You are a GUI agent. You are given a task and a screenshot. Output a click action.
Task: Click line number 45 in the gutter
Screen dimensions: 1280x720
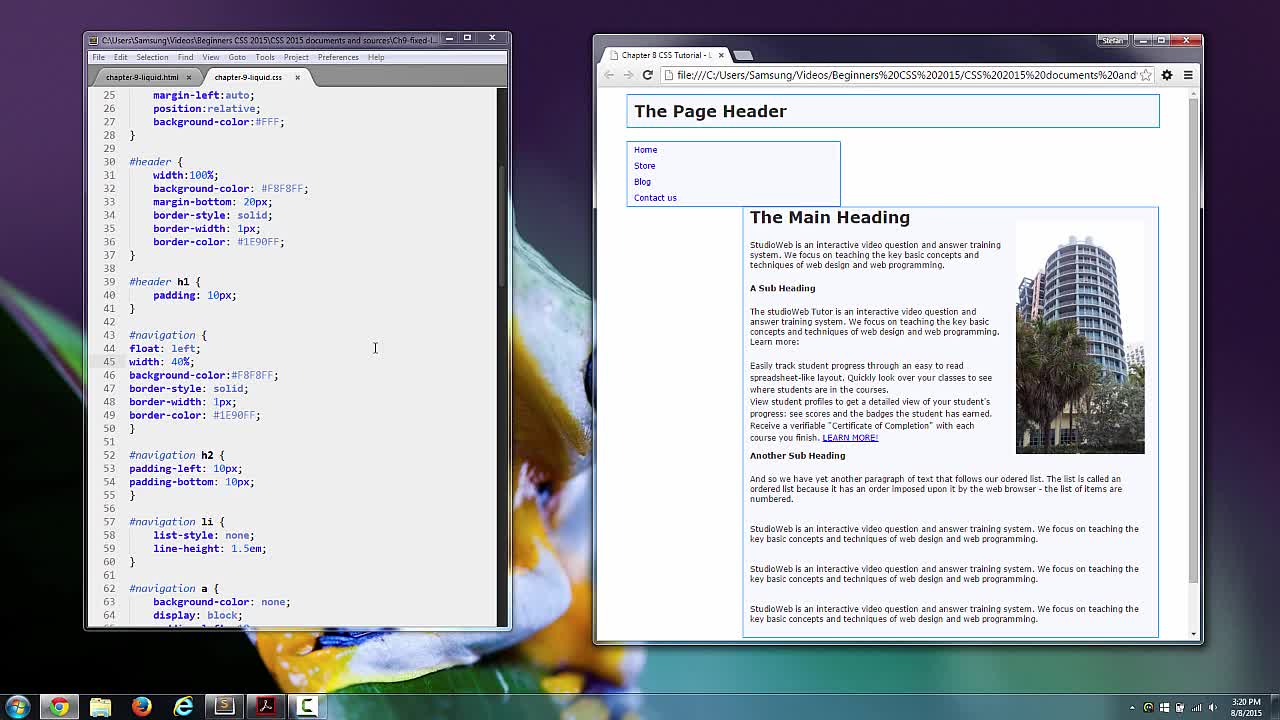point(109,362)
